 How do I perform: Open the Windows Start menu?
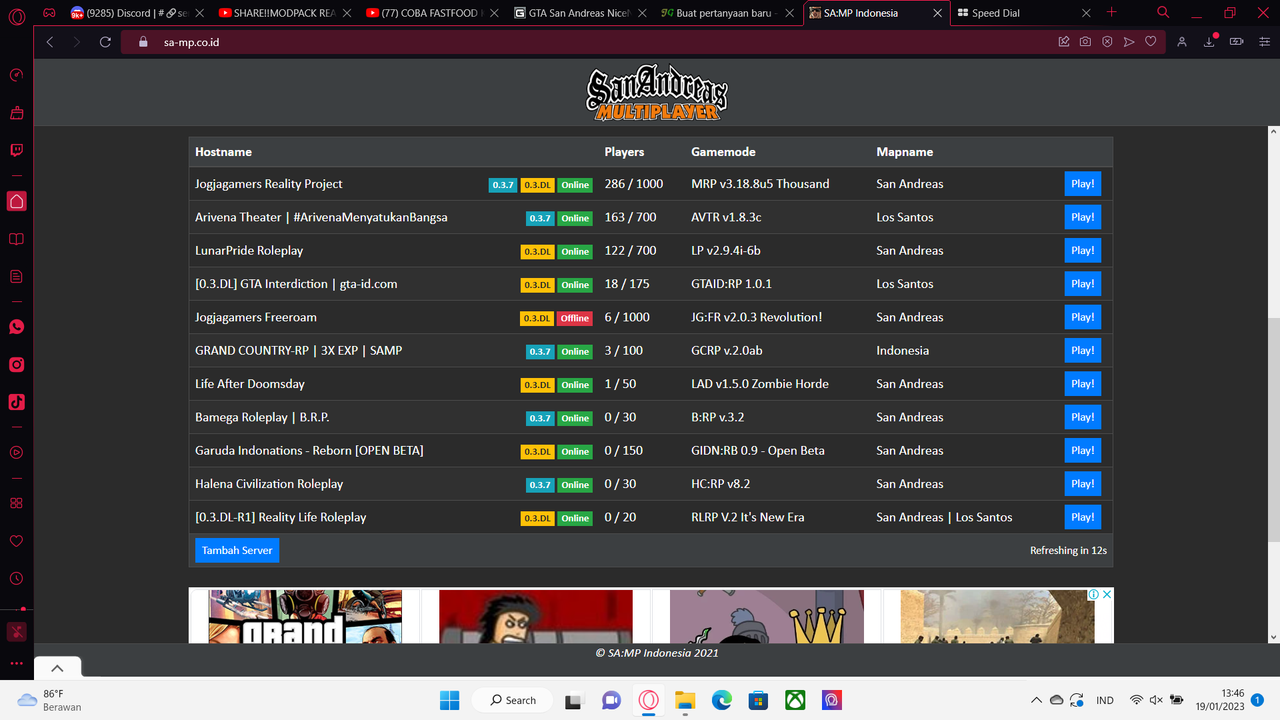(x=449, y=700)
